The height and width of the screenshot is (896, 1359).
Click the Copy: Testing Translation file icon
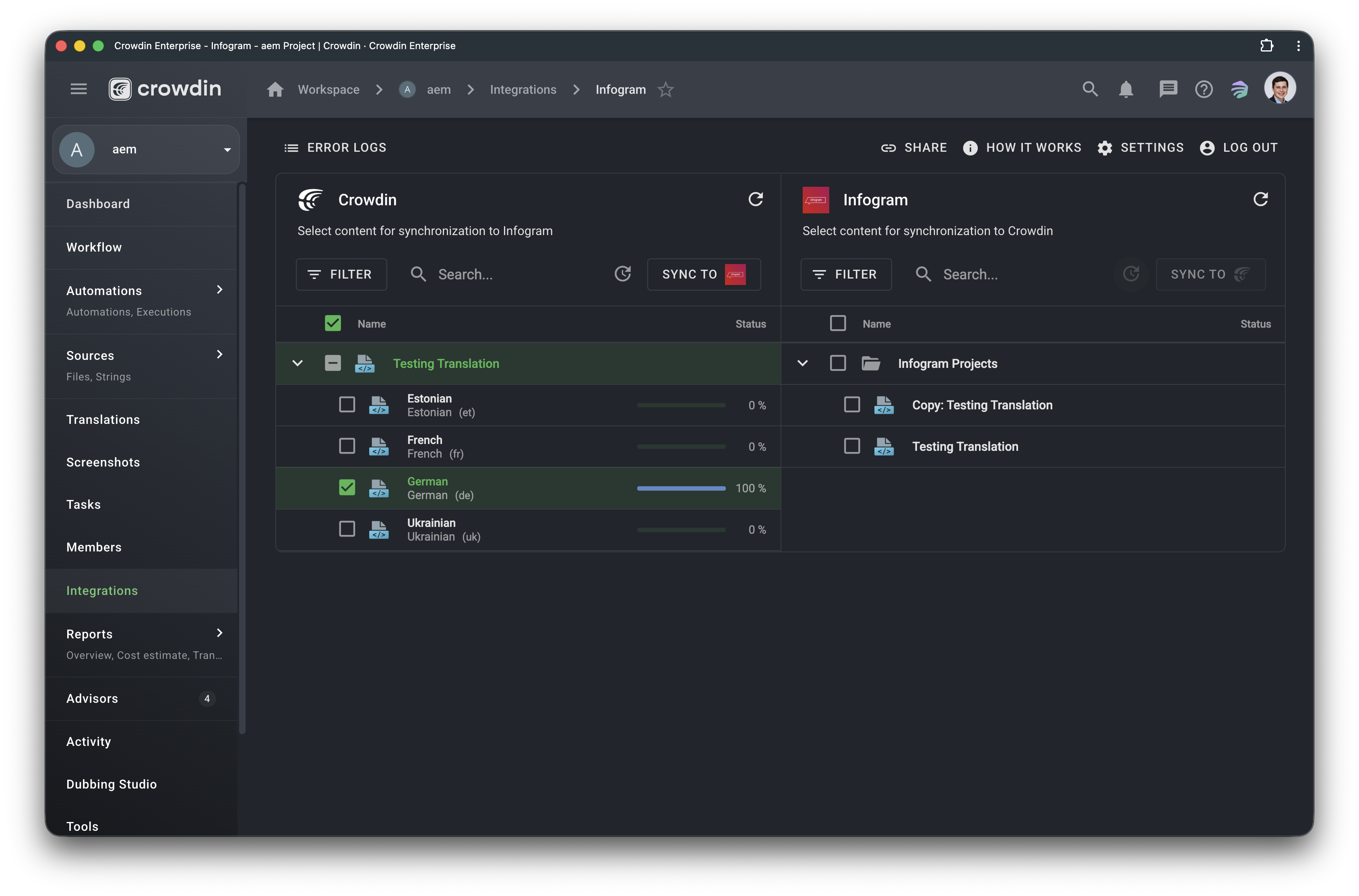884,405
